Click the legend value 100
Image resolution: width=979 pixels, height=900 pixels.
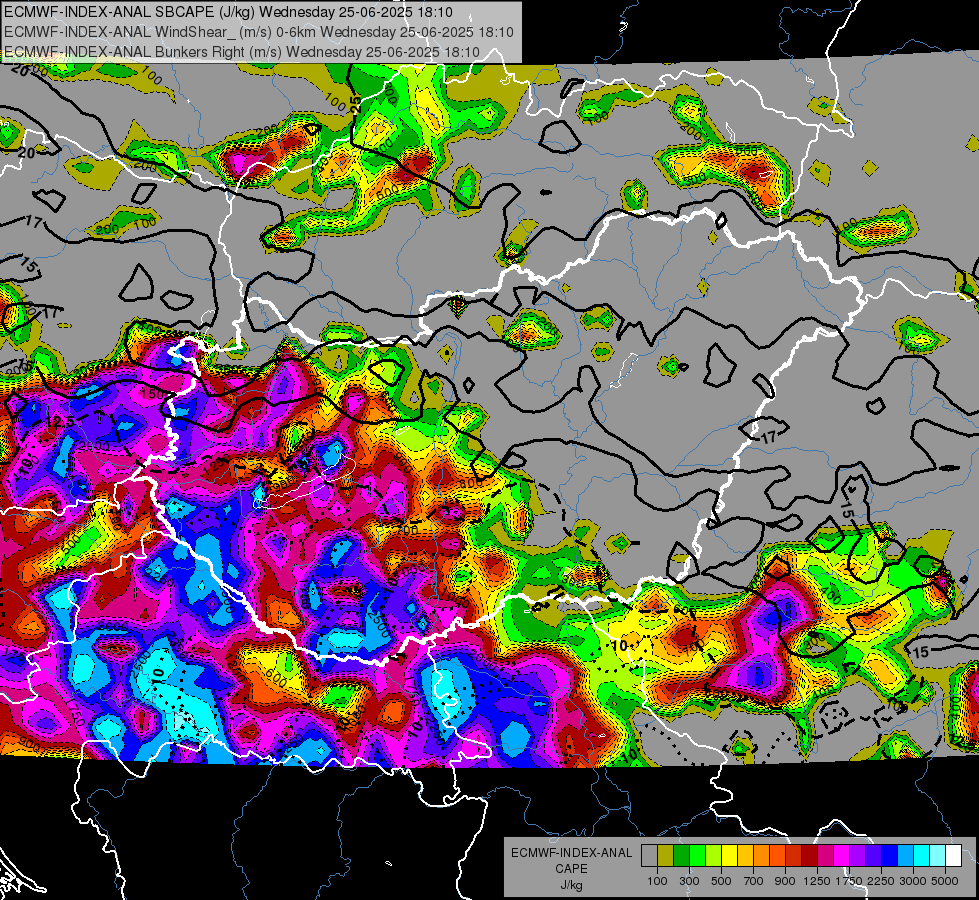[x=657, y=881]
